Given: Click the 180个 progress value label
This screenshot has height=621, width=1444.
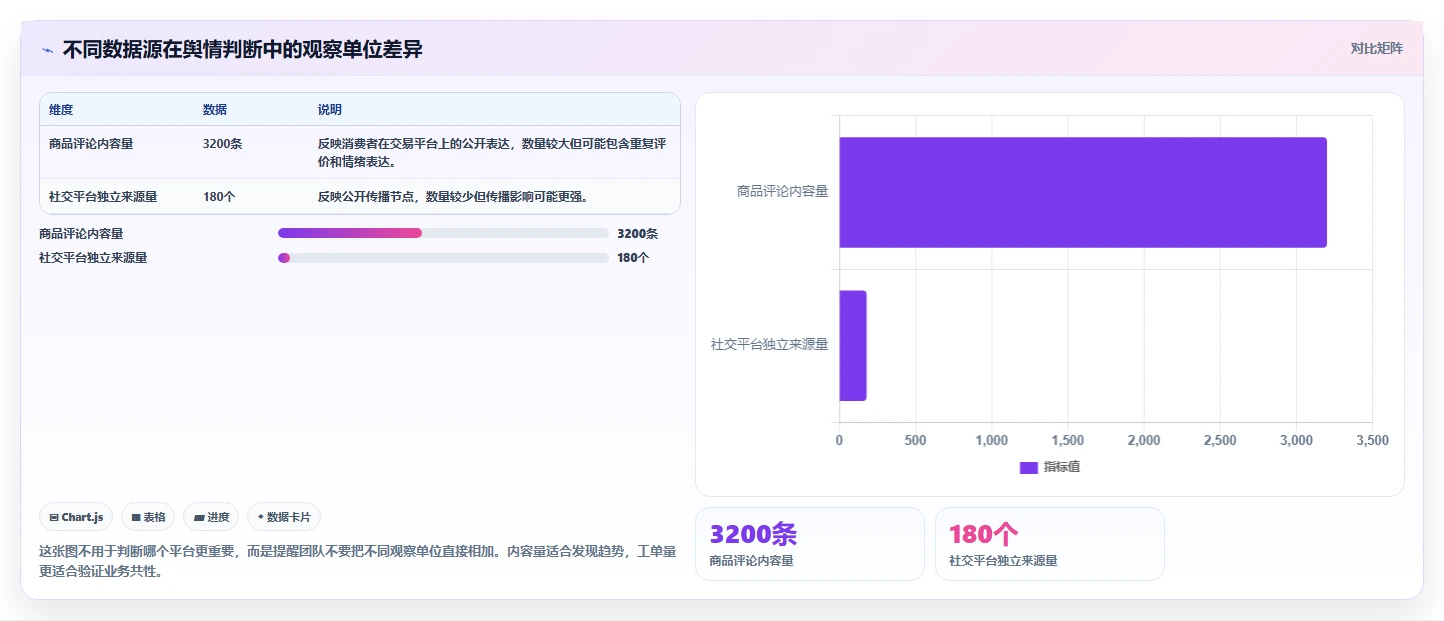Looking at the screenshot, I should point(633,258).
